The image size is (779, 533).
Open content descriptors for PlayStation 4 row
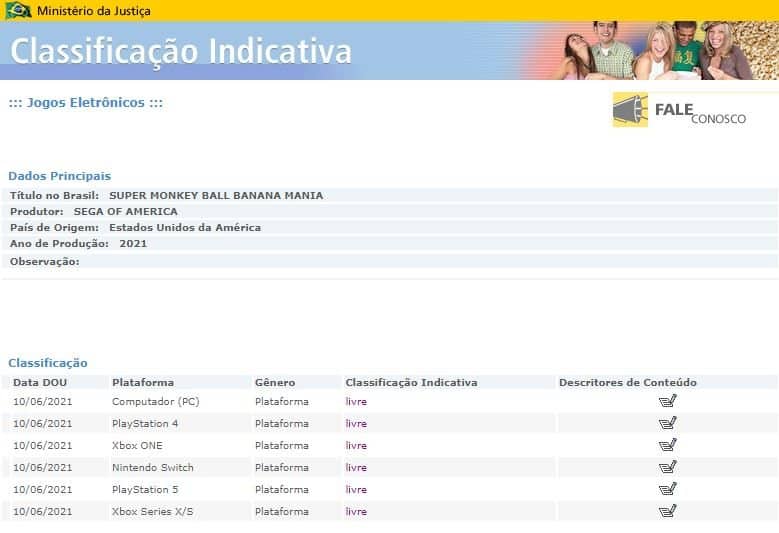tap(667, 423)
